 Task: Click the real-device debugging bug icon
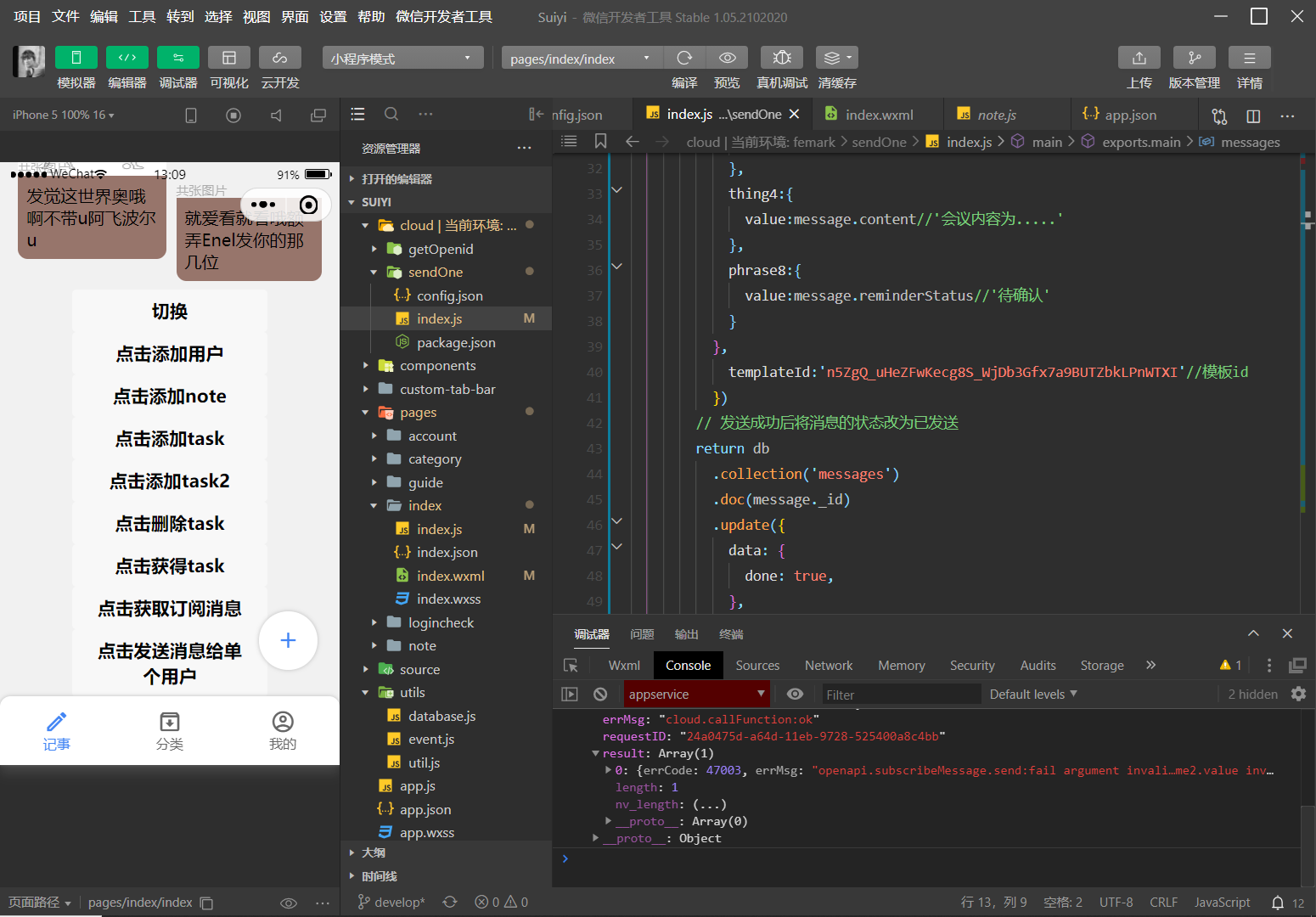(x=782, y=58)
